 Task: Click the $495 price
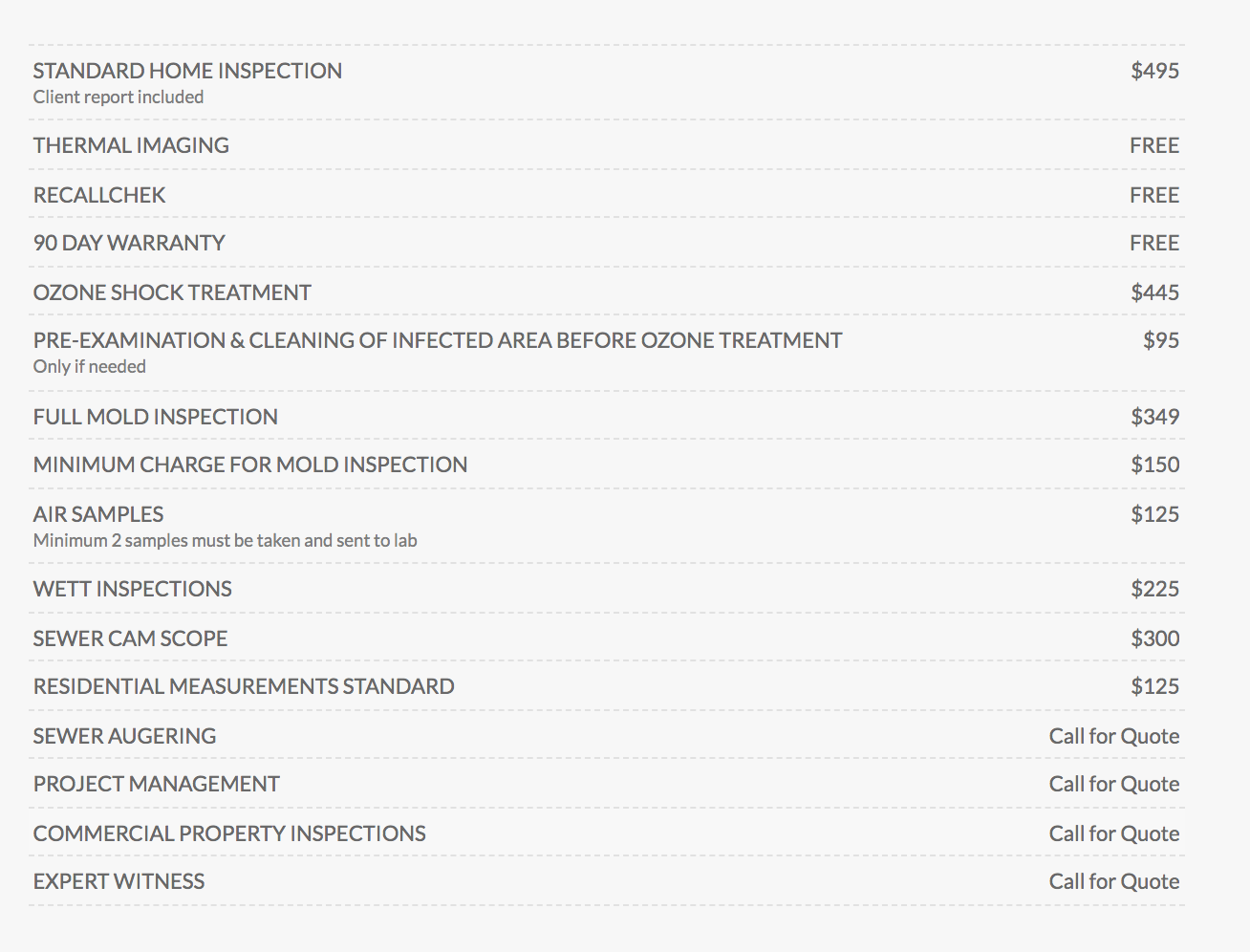(x=1154, y=71)
